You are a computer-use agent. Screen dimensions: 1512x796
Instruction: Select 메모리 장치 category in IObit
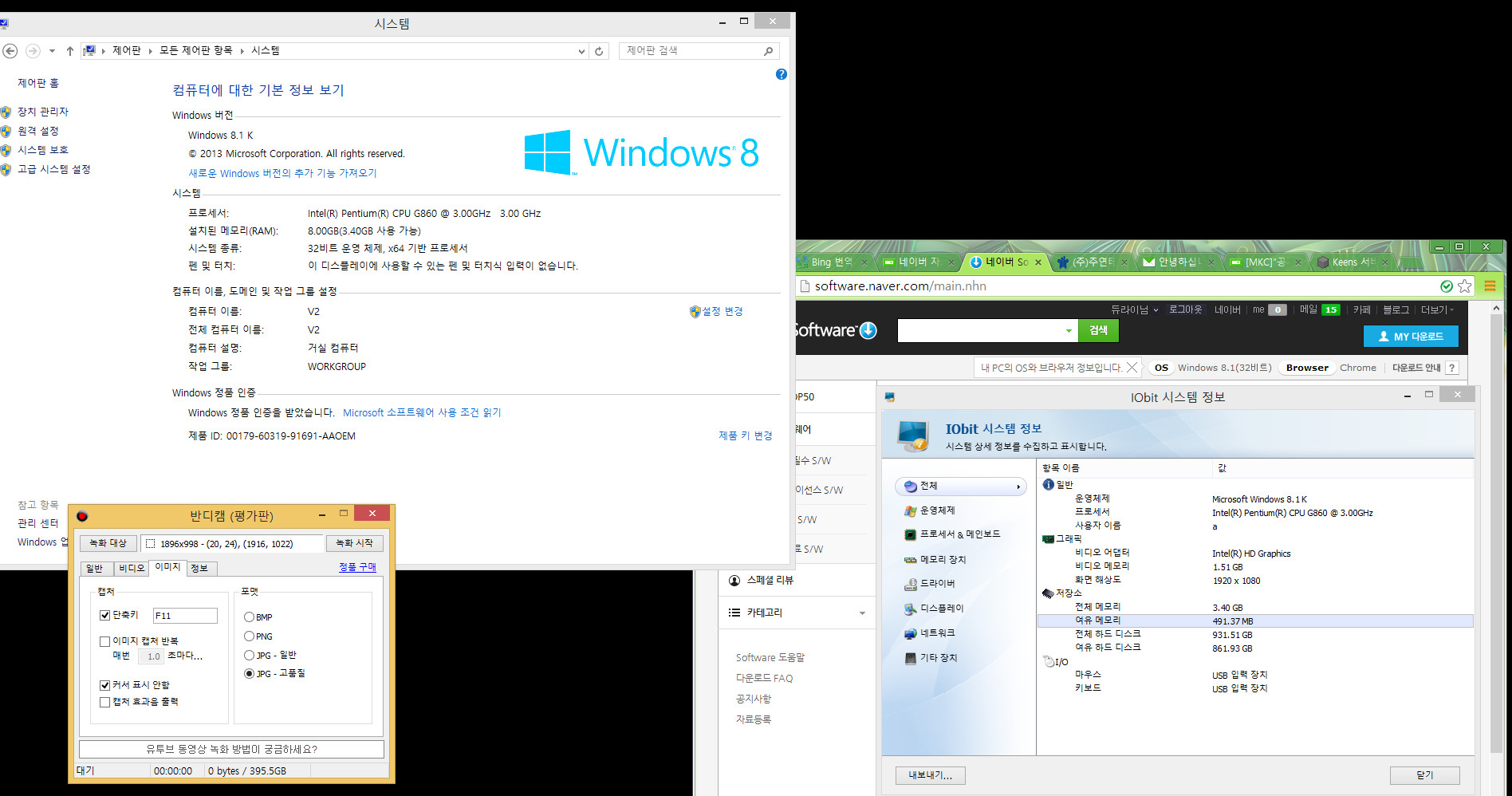click(935, 560)
